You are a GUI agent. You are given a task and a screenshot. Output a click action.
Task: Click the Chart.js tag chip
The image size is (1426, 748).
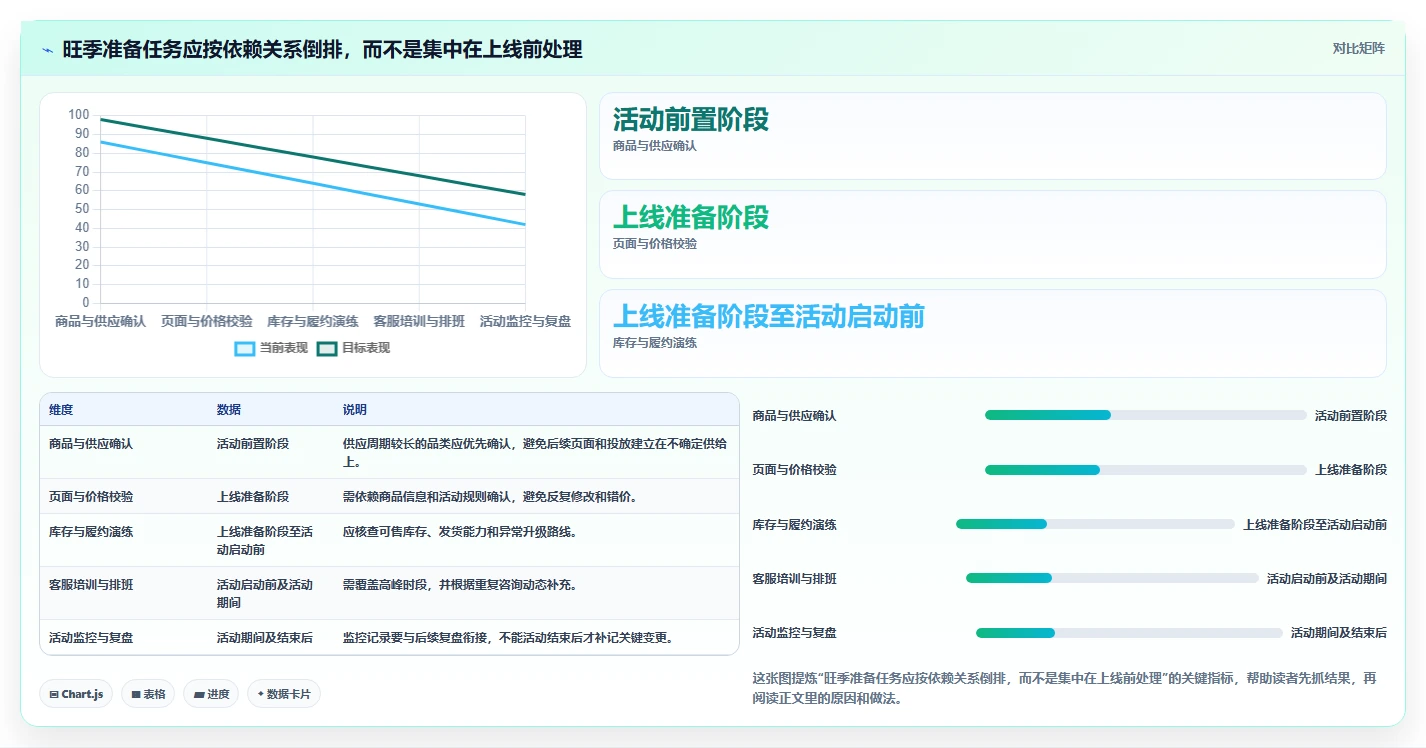pyautogui.click(x=76, y=694)
